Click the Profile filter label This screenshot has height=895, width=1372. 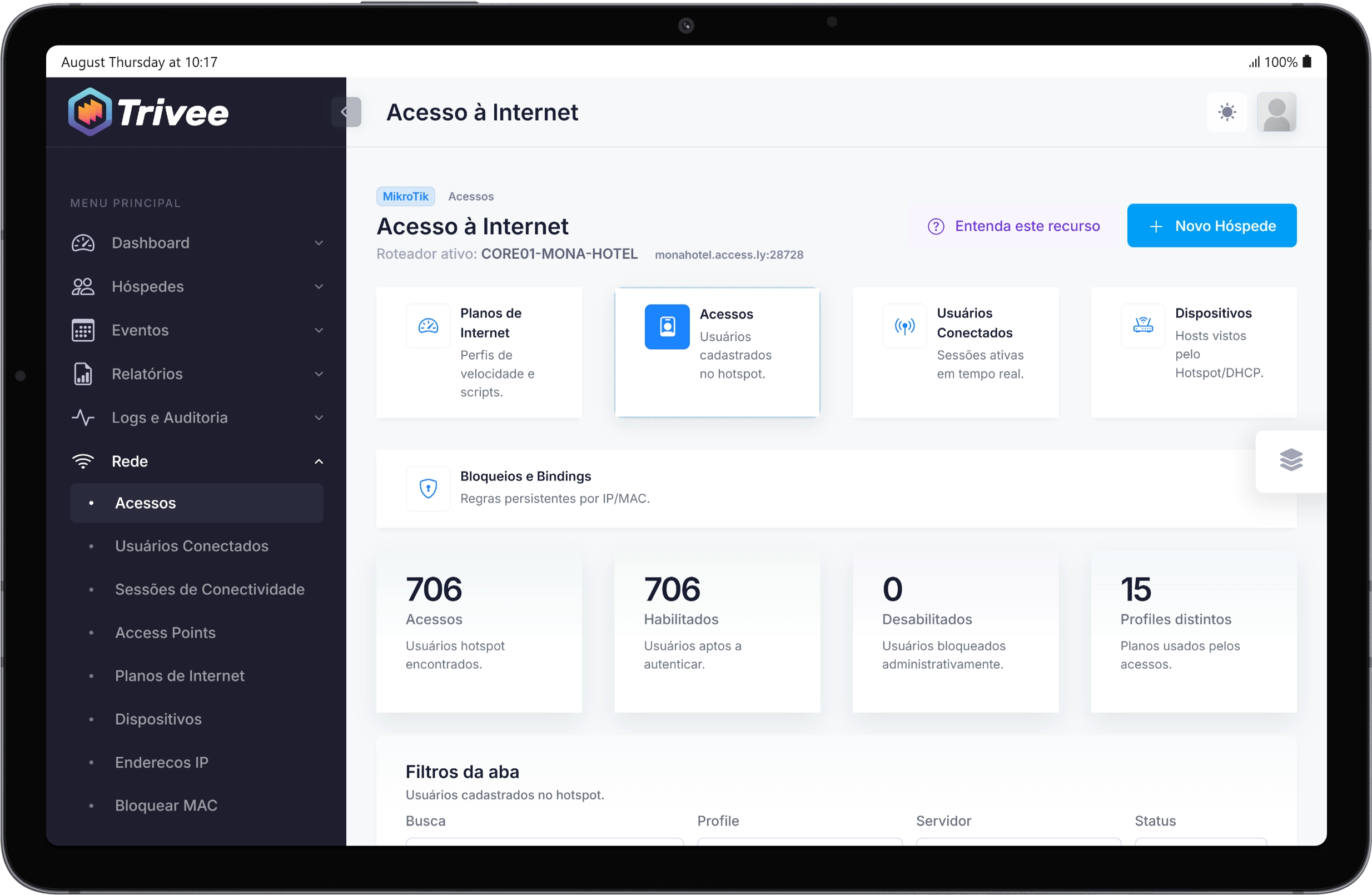[718, 821]
